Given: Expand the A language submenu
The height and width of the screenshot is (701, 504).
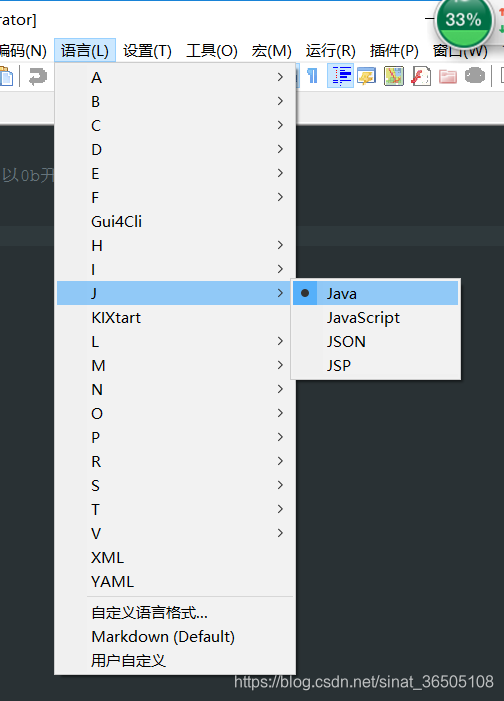Looking at the screenshot, I should point(175,77).
